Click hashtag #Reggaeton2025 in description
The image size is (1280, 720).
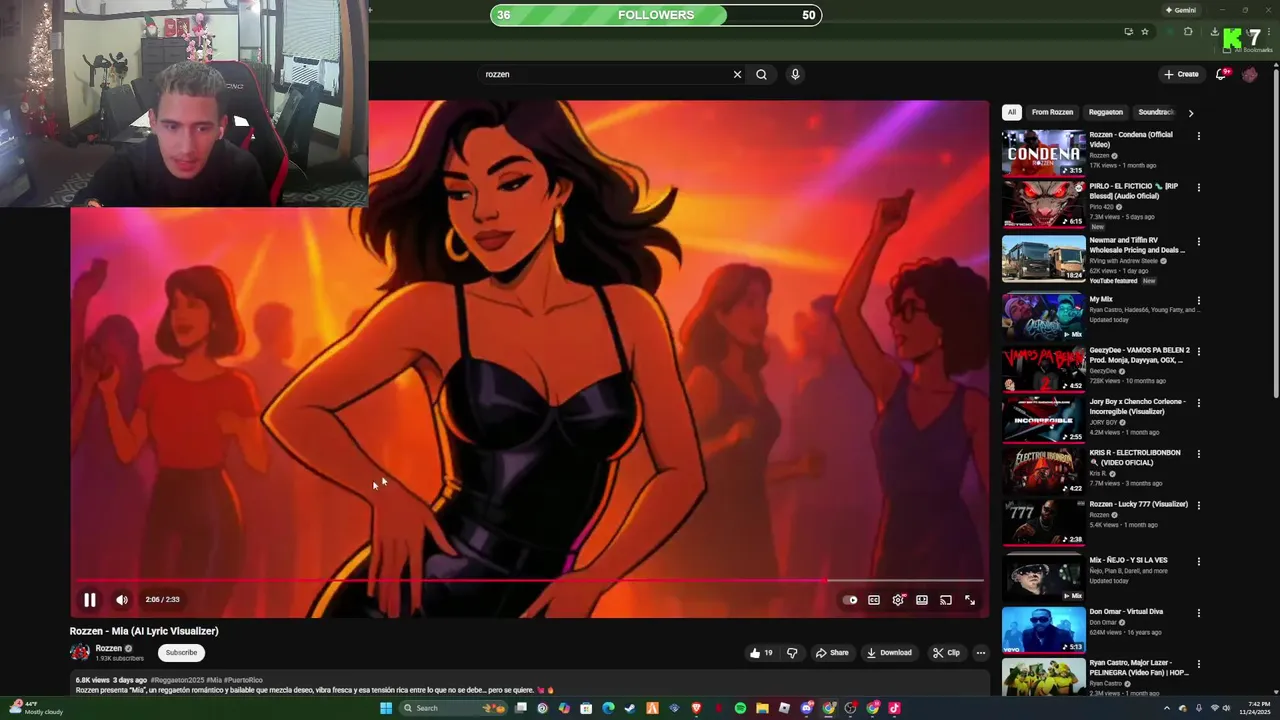pyautogui.click(x=177, y=680)
